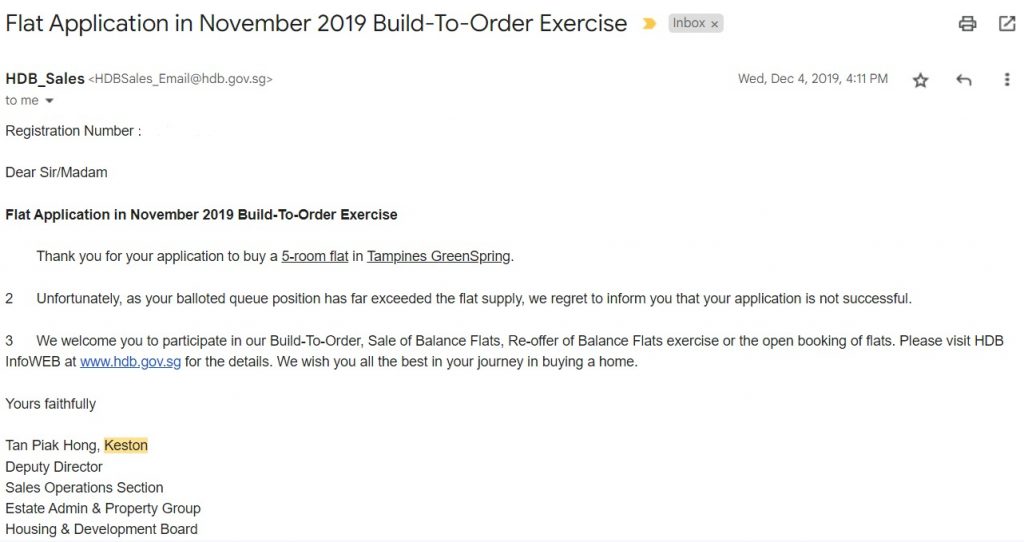Click the underlined Tampines GreenSpring text
This screenshot has height=542, width=1024.
(439, 257)
